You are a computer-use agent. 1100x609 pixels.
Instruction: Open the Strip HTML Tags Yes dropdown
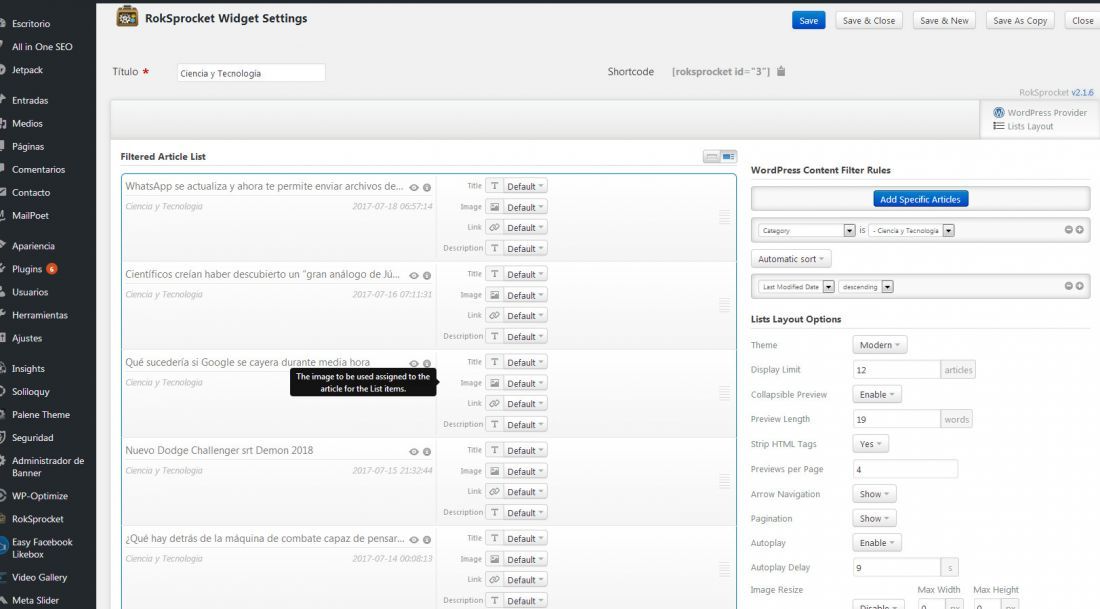[871, 443]
